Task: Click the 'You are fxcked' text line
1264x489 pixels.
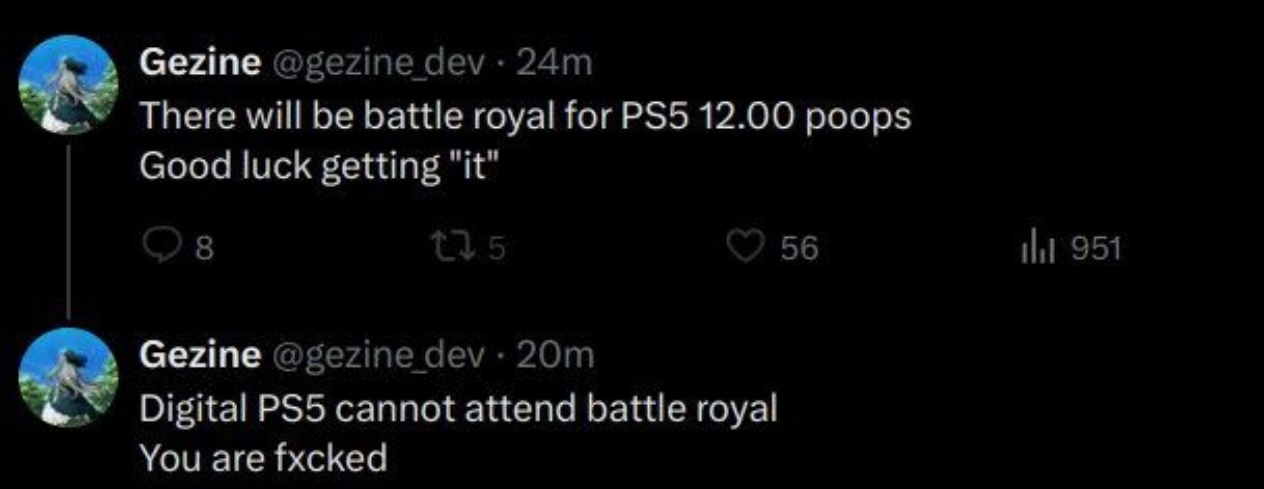Action: (264, 458)
